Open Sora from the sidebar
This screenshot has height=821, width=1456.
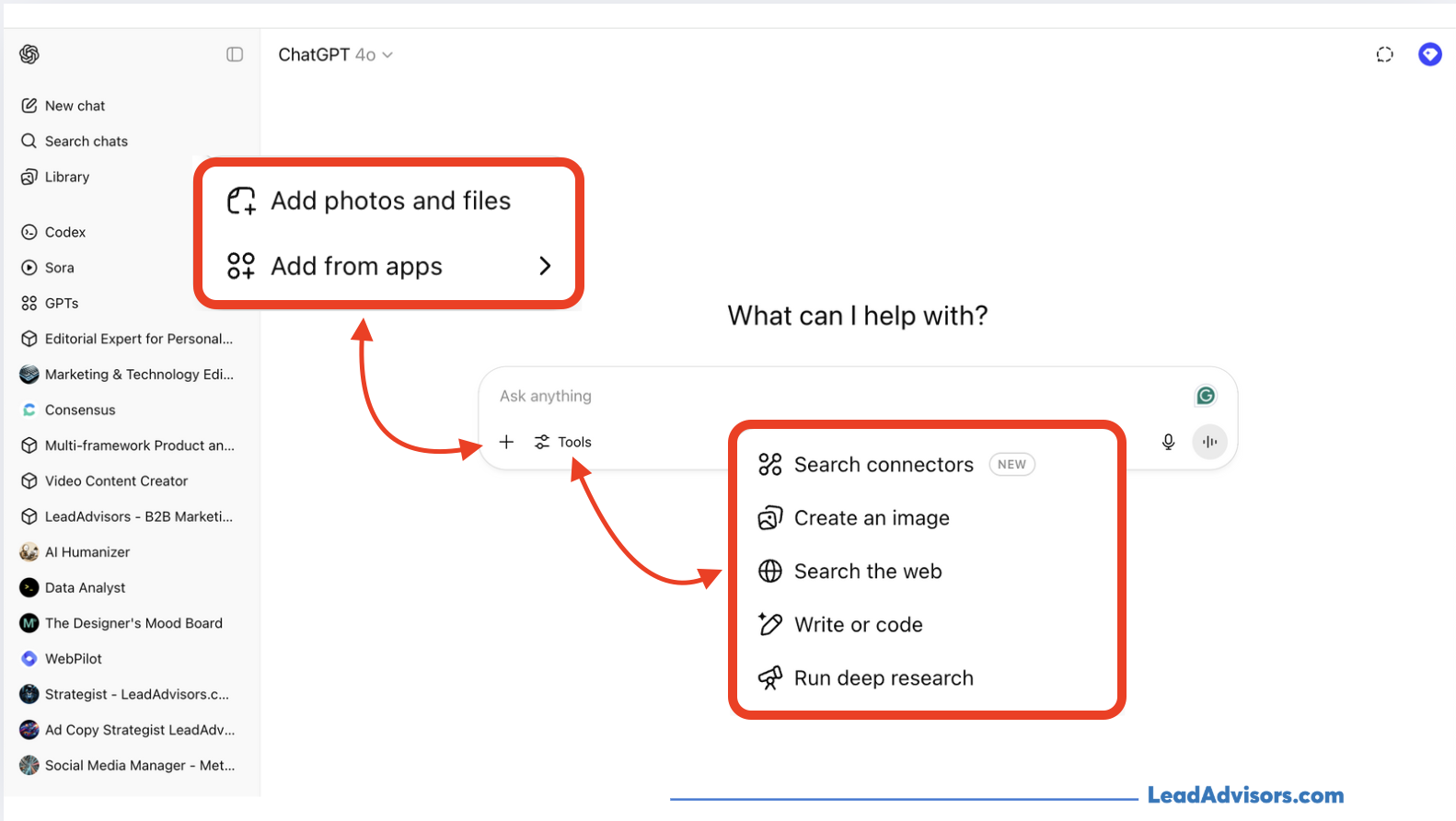click(48, 268)
